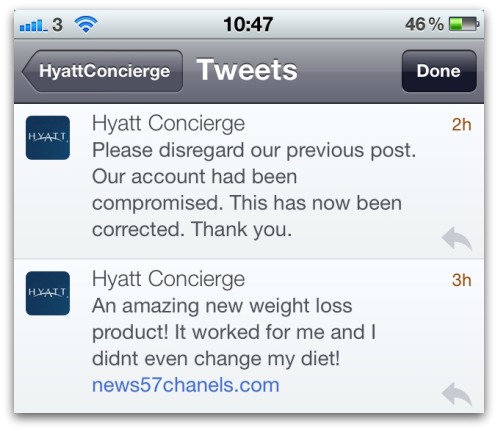498x431 pixels.
Task: Tap the Wi-Fi status icon
Action: point(86,24)
